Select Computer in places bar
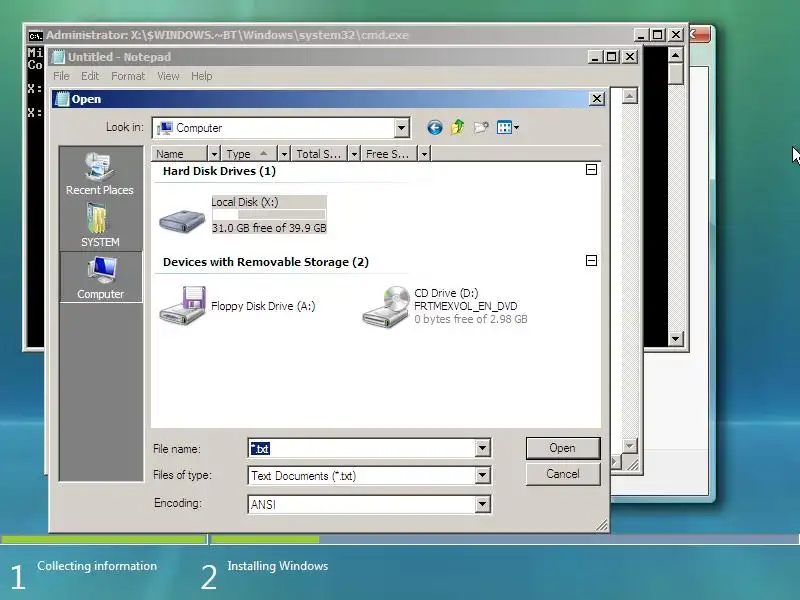The image size is (800, 600). coord(101,277)
